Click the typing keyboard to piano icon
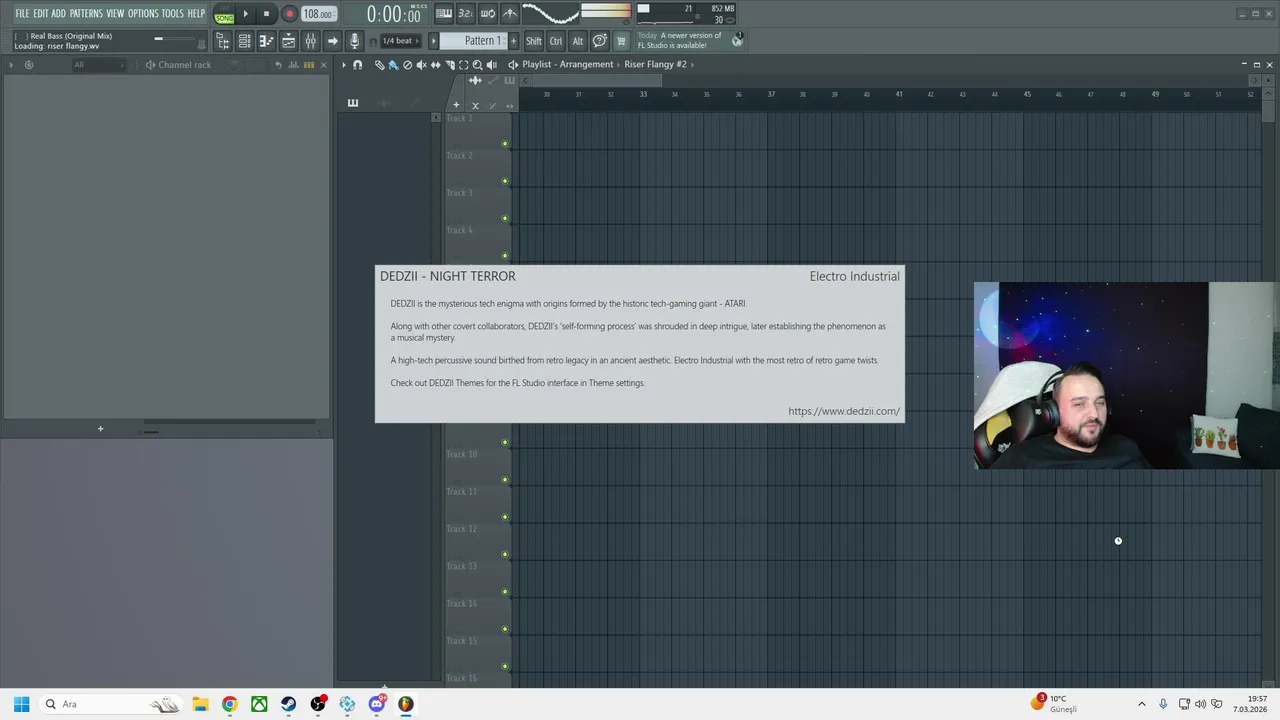Screen dimensions: 1280x720 pos(444,14)
